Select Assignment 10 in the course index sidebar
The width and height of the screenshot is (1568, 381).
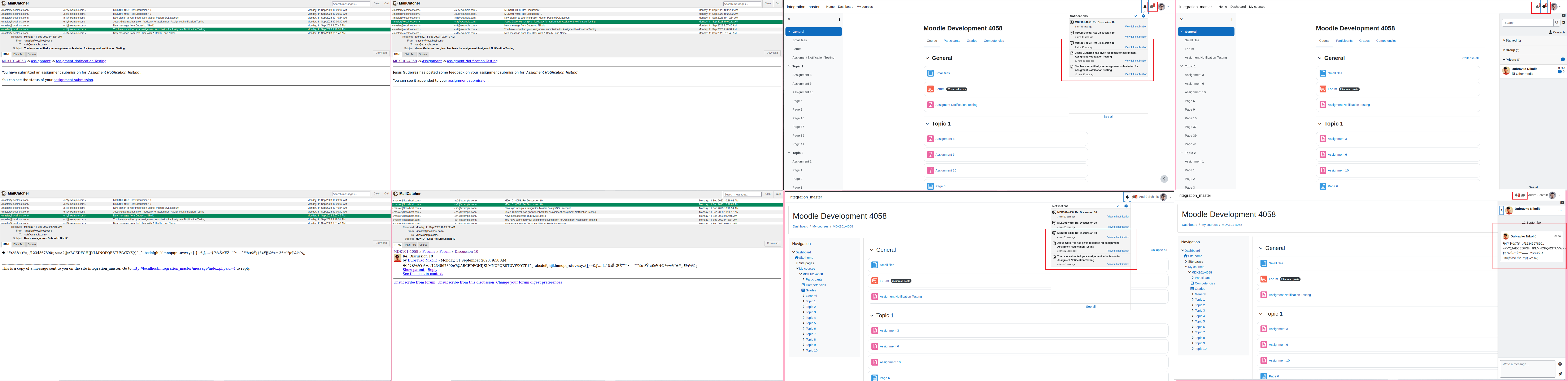tap(803, 92)
